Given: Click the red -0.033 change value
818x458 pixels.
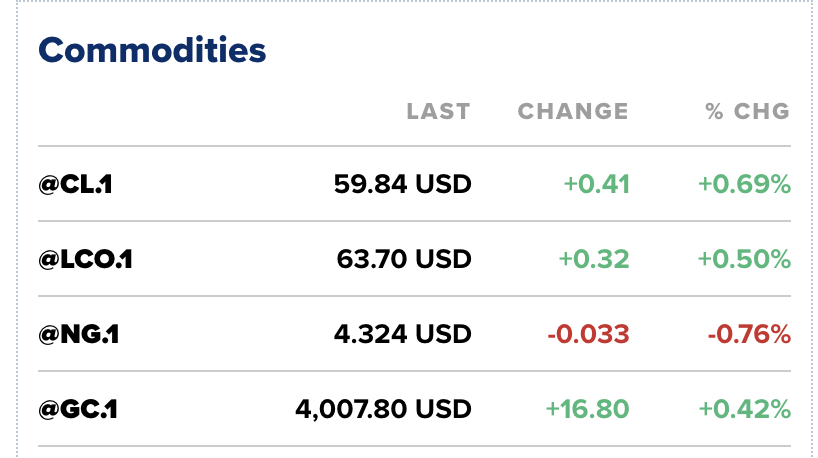Looking at the screenshot, I should click(x=588, y=334).
